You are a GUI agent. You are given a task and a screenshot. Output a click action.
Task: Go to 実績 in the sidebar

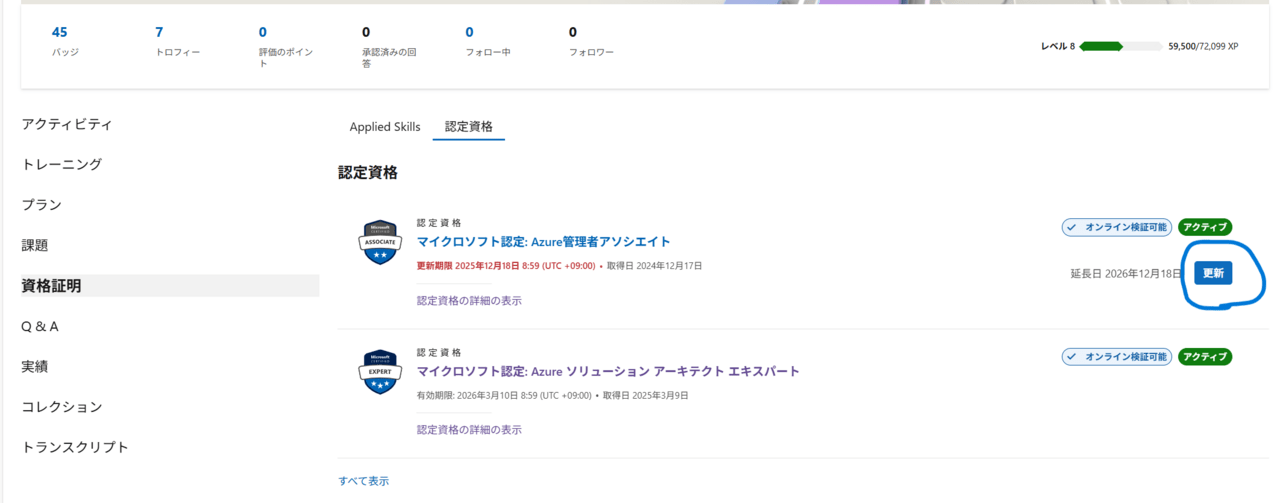35,366
